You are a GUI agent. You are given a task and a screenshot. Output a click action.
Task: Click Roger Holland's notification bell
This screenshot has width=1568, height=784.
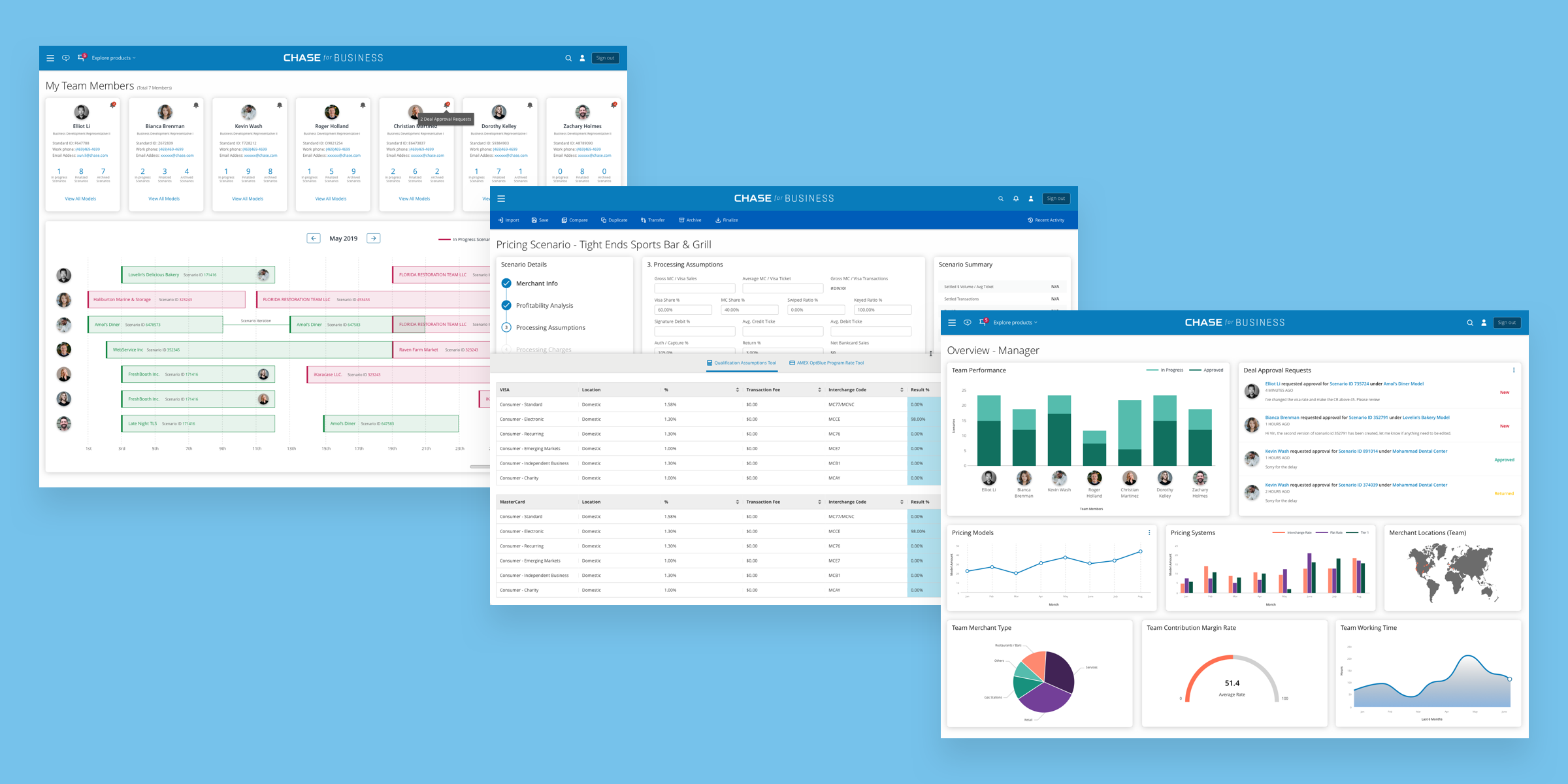[363, 105]
